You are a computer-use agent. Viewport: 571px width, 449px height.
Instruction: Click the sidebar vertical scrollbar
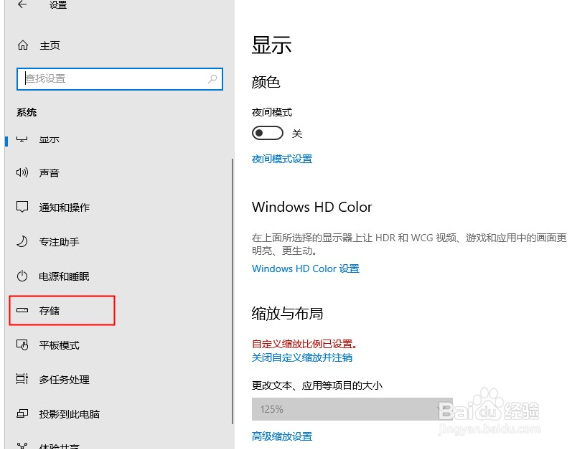pyautogui.click(x=232, y=291)
